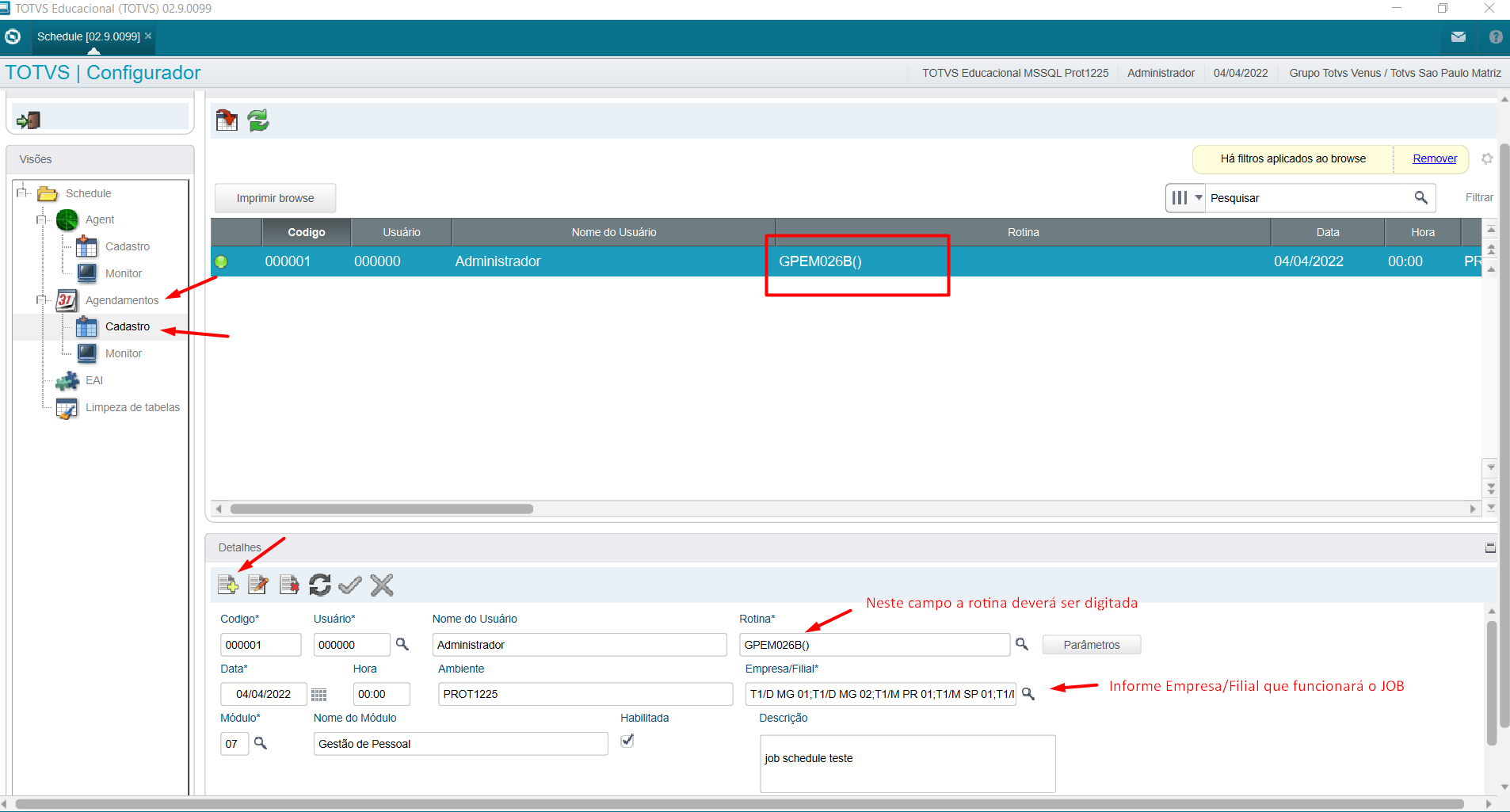Click the main window vertical scrollbar
This screenshot has width=1510, height=812.
(x=1504, y=436)
